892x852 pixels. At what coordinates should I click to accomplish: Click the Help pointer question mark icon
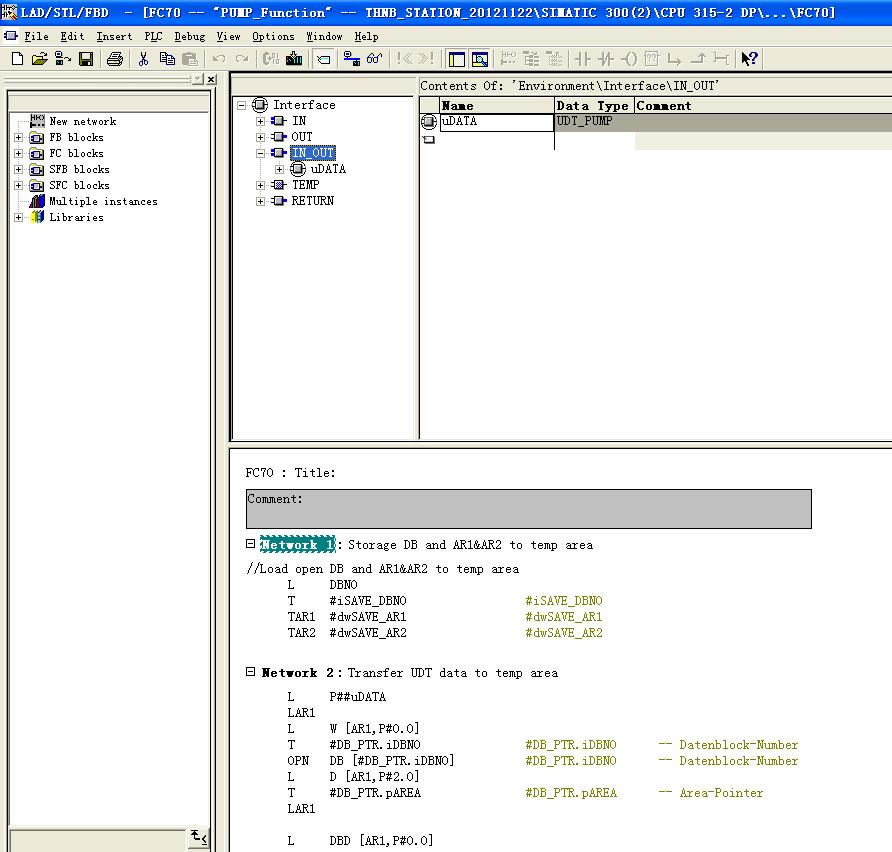(749, 59)
